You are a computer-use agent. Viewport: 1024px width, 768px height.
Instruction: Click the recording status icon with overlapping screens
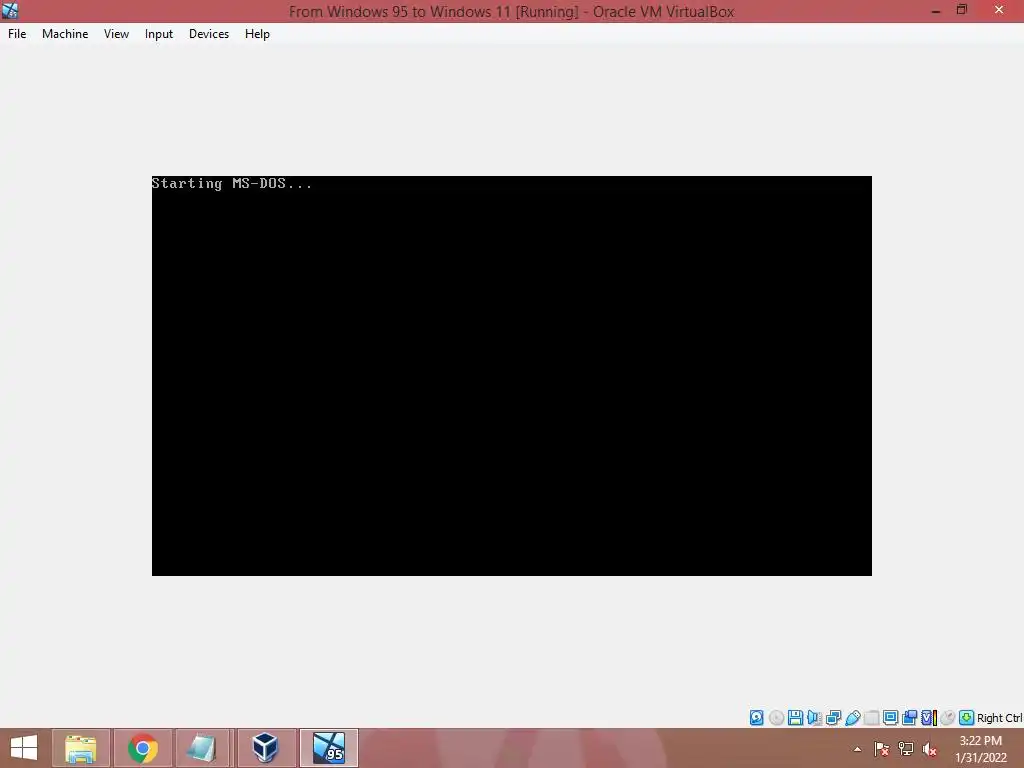tap(909, 718)
